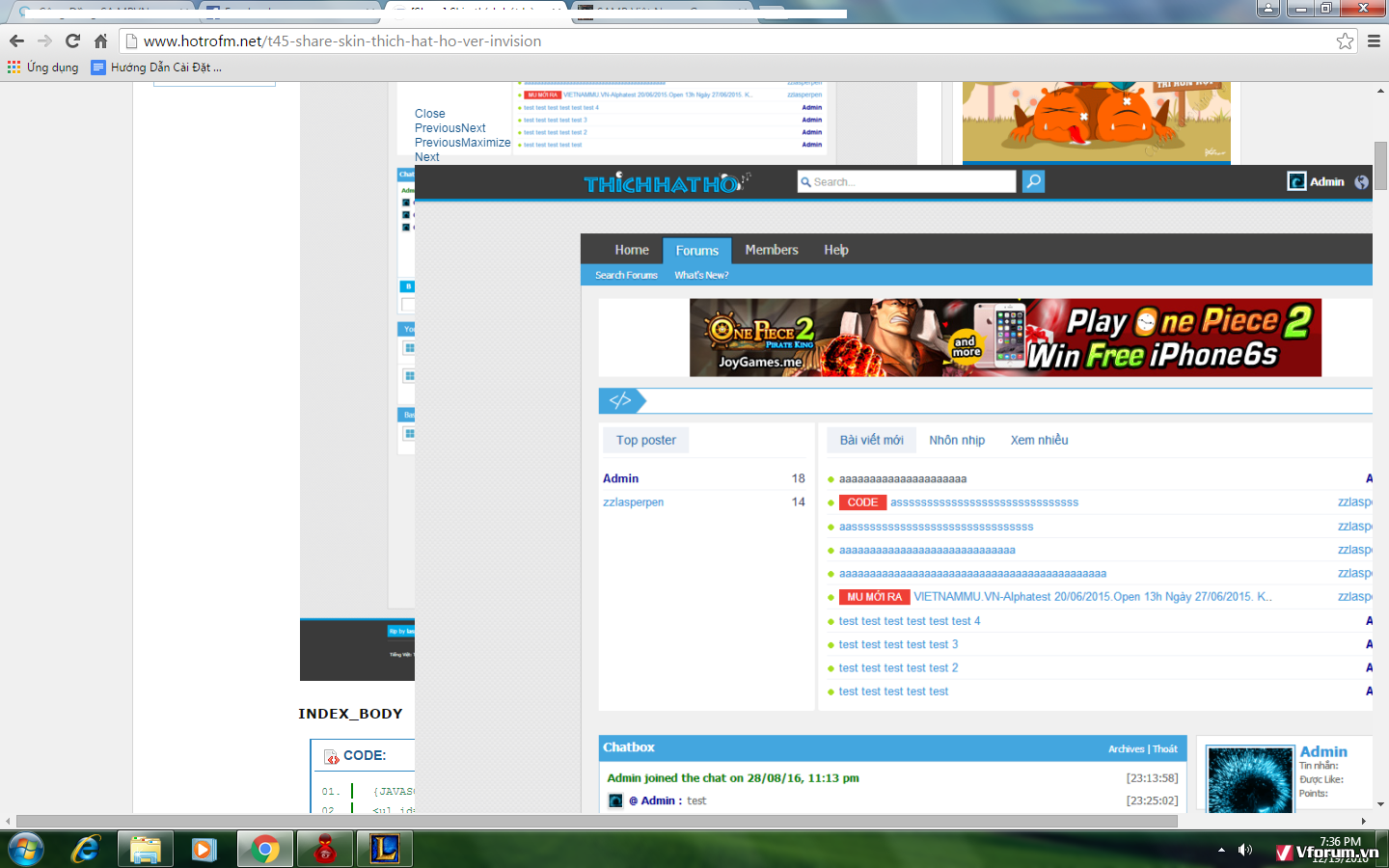Open thread aaaaaaaaaaaaaaaaaaaaaa at list top
This screenshot has width=1389, height=868.
(903, 478)
